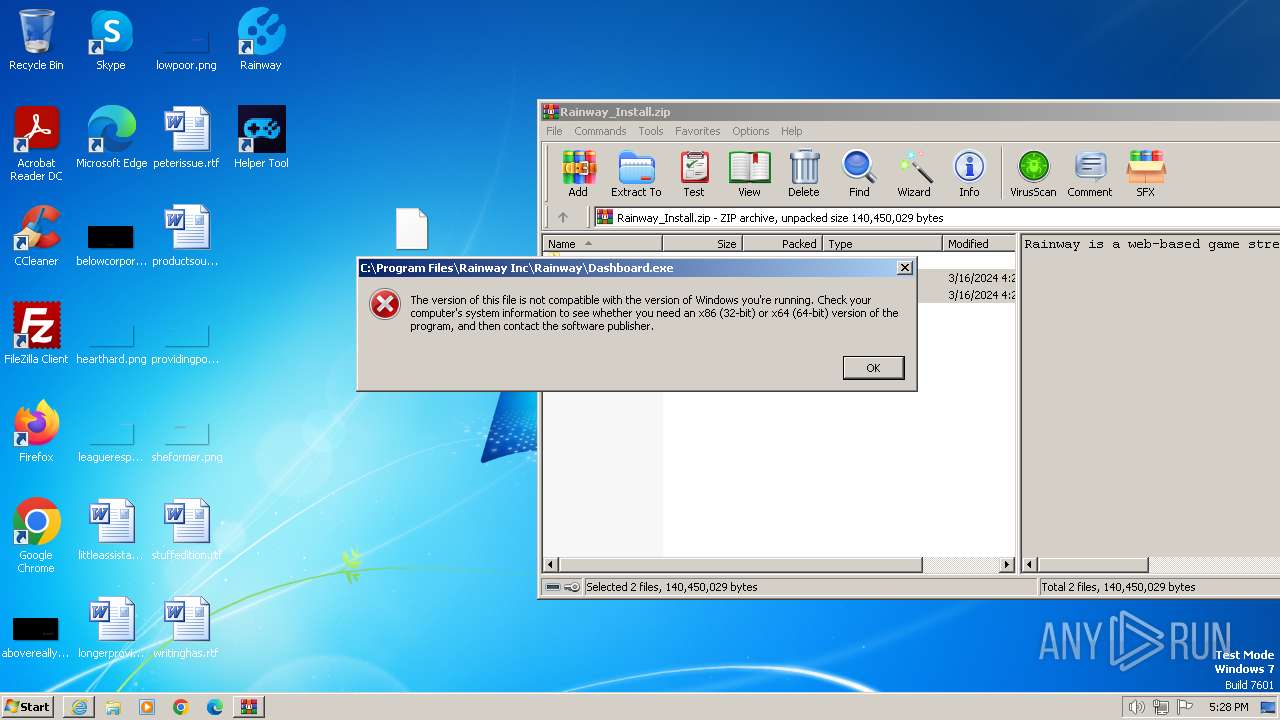The image size is (1280, 720).
Task: Click the media player taskbar icon
Action: [147, 707]
